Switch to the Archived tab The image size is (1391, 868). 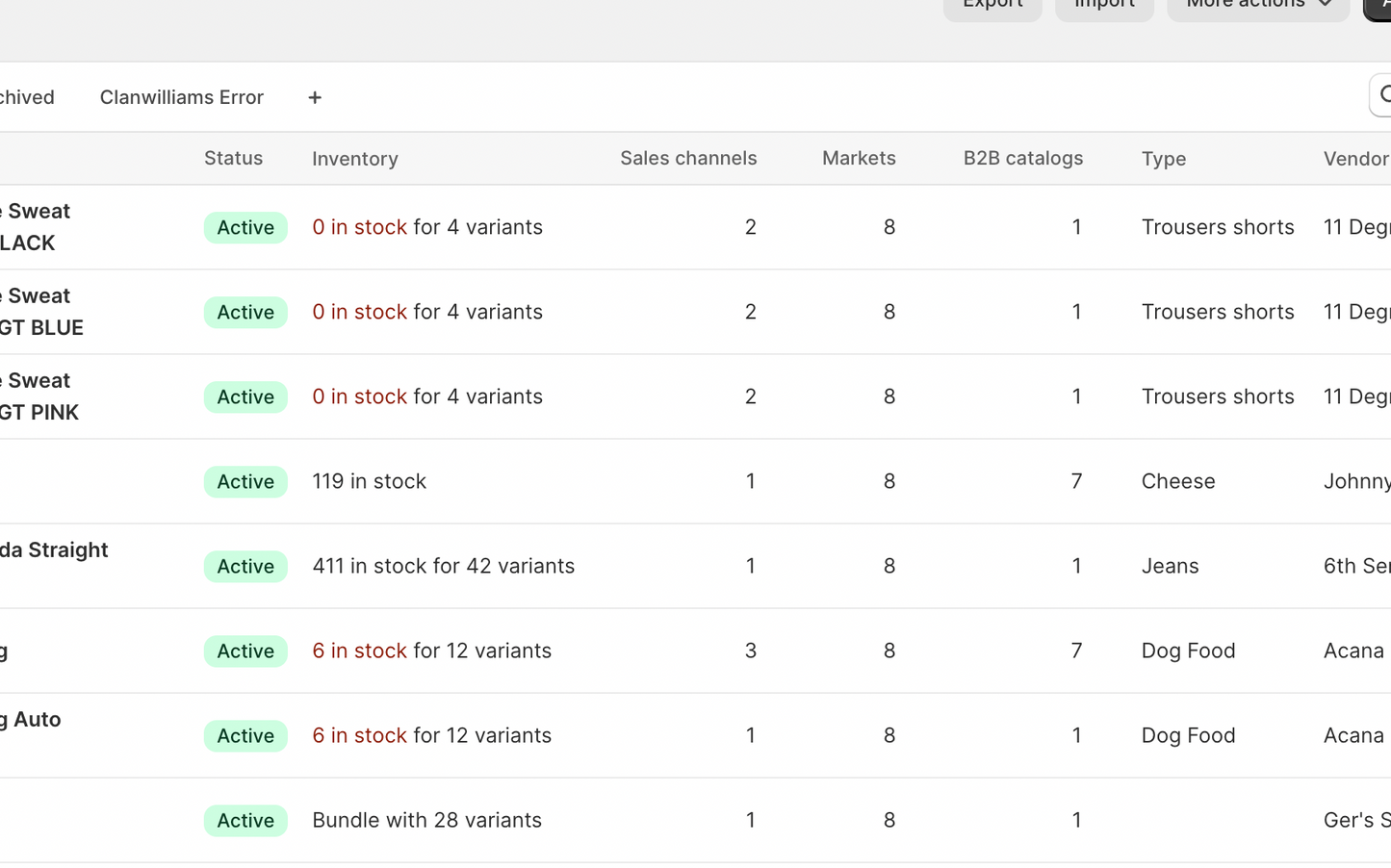(27, 97)
